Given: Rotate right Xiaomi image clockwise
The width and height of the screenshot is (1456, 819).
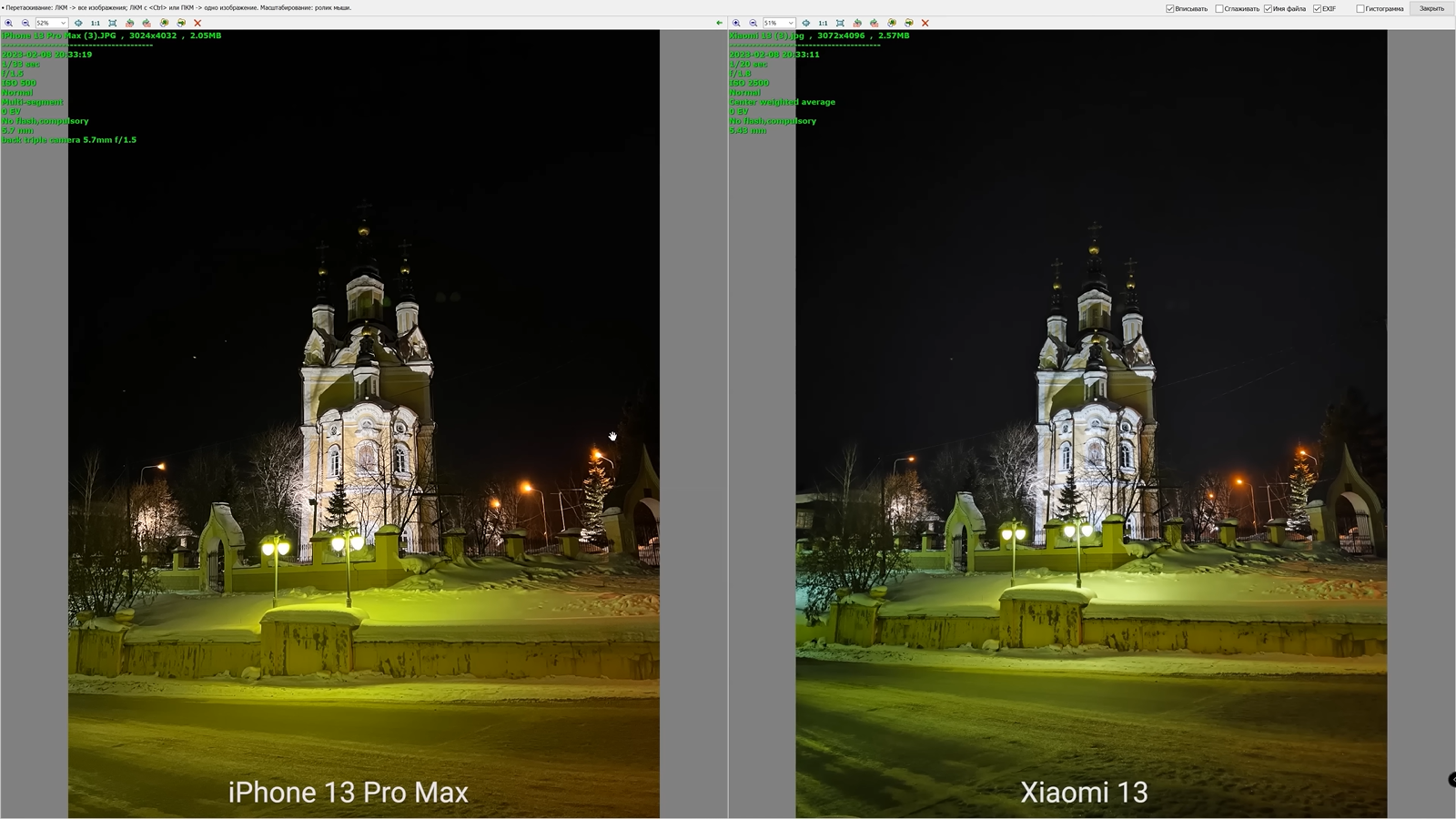Looking at the screenshot, I should (x=875, y=23).
